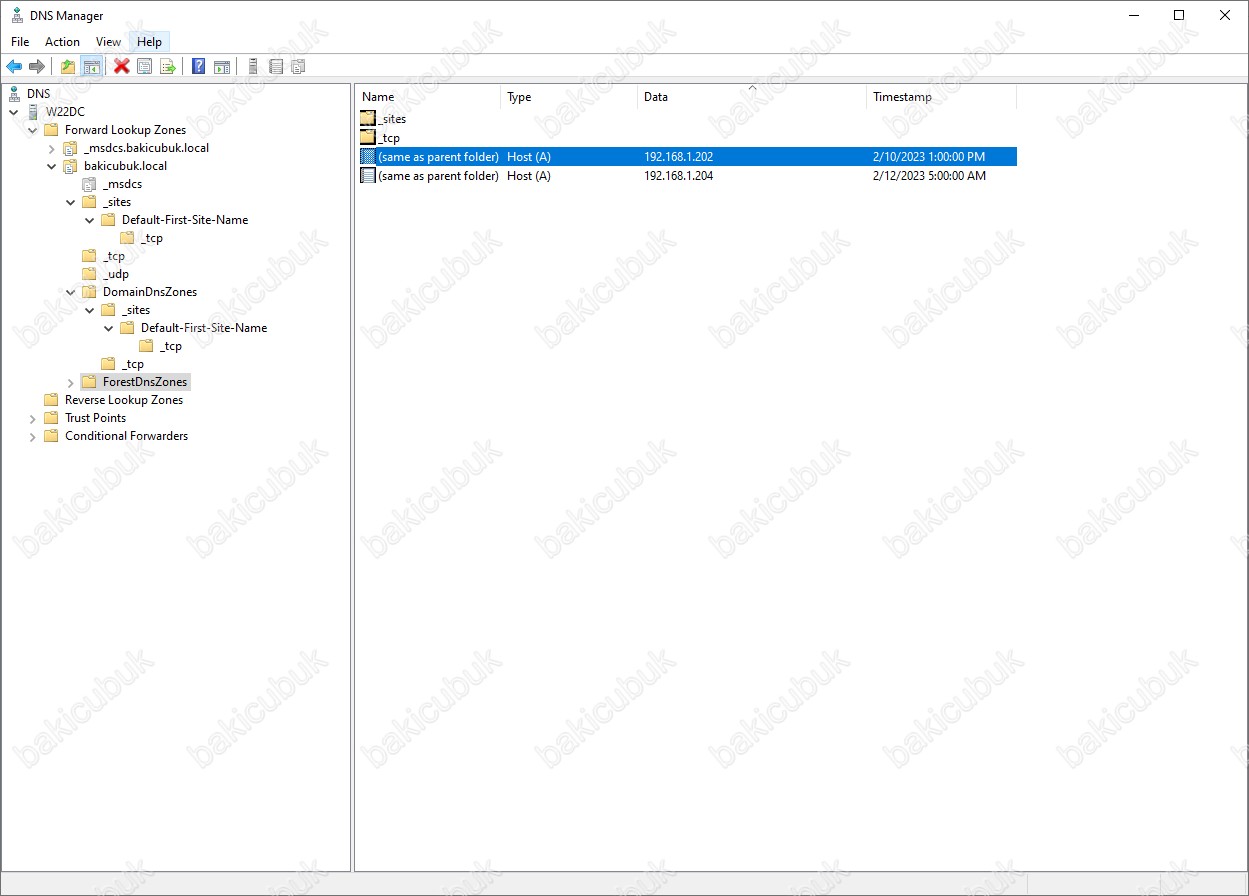Sort records by the Type column header

pyautogui.click(x=569, y=97)
